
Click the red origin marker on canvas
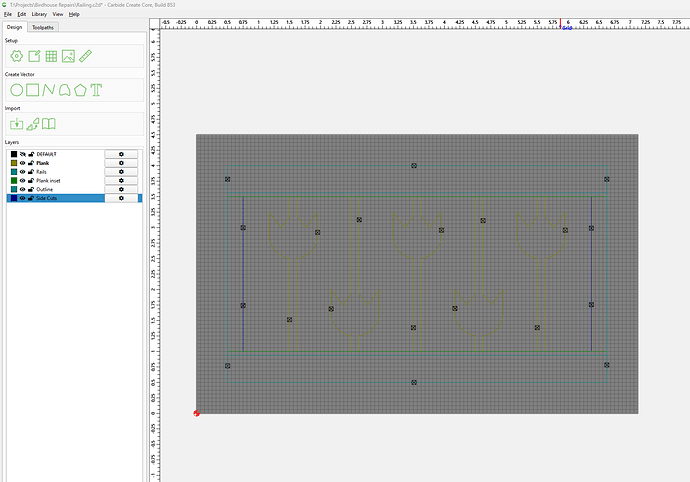[x=196, y=413]
